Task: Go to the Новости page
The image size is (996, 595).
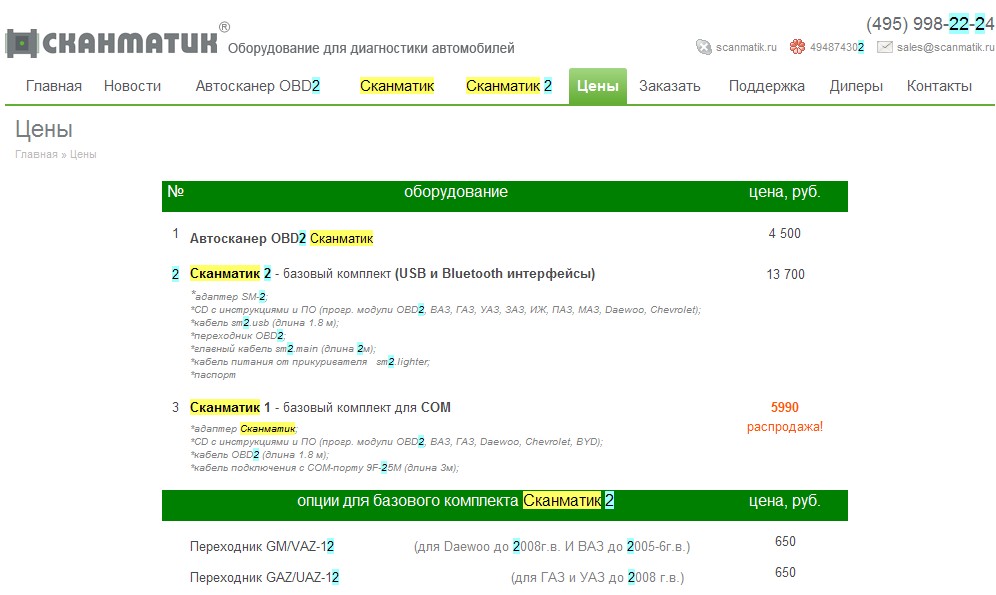Action: pyautogui.click(x=132, y=86)
